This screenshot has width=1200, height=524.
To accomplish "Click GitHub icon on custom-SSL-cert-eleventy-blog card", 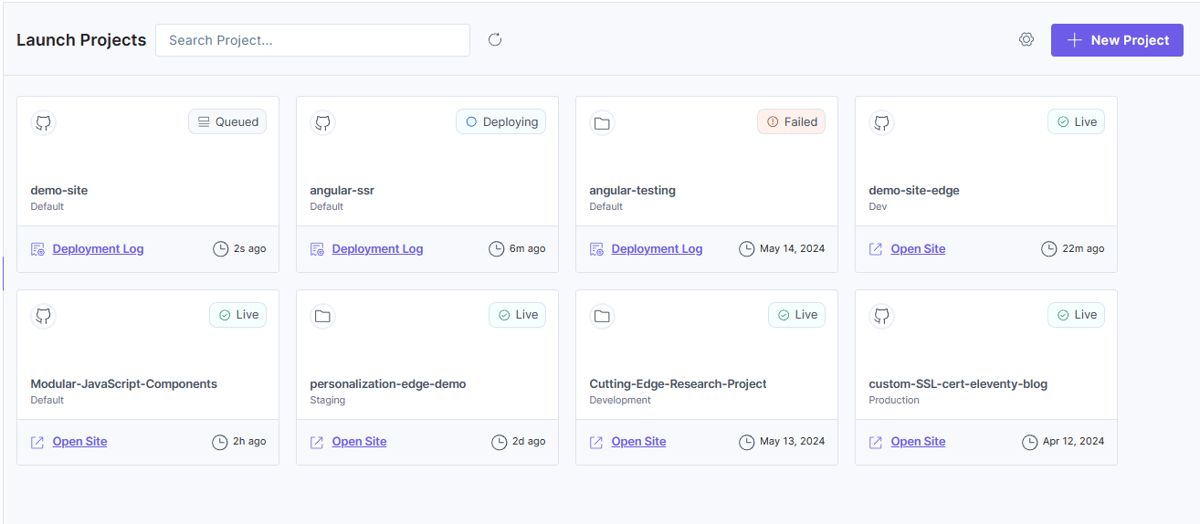I will 881,316.
